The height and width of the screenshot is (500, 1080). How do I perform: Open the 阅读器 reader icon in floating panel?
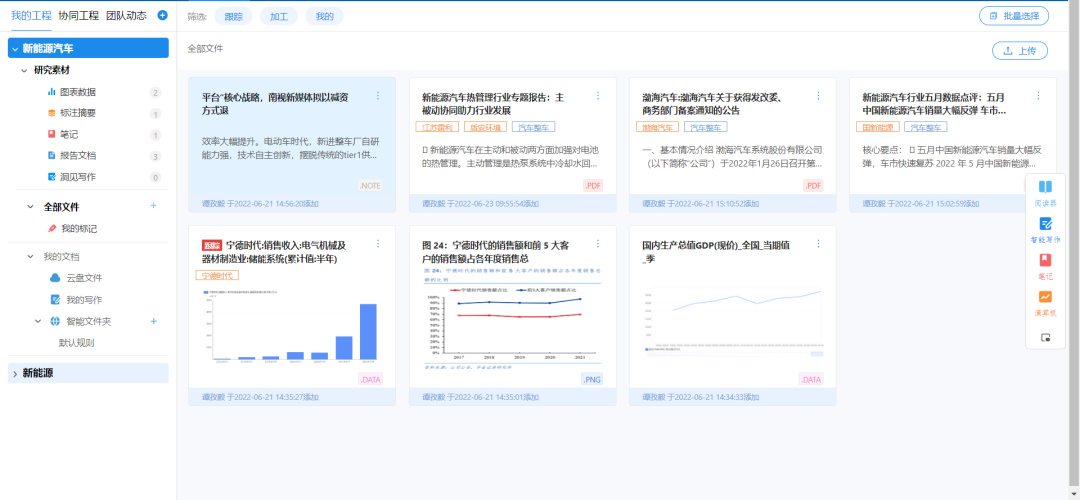coord(1044,187)
